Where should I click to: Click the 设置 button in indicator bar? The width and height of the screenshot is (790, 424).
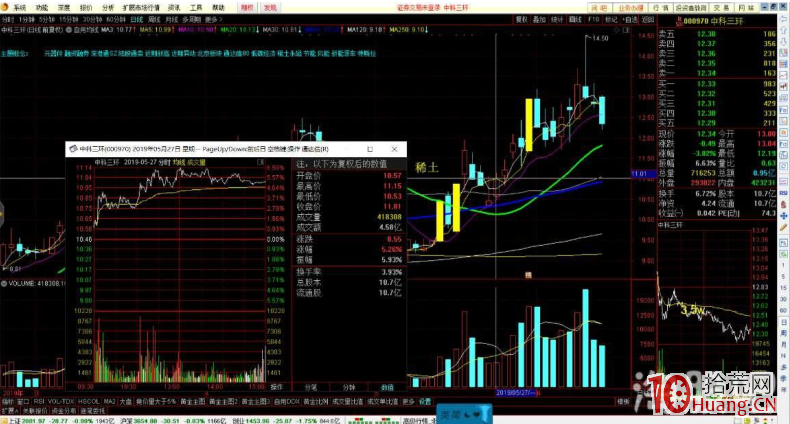pos(425,401)
